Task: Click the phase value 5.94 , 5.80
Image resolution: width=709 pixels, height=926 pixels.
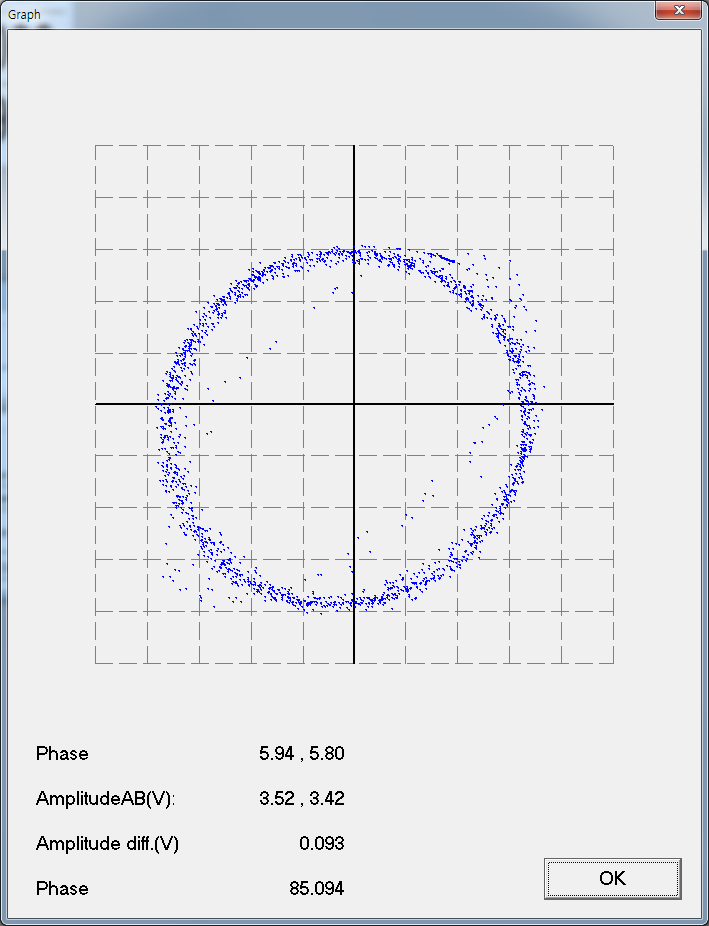Action: pos(301,753)
